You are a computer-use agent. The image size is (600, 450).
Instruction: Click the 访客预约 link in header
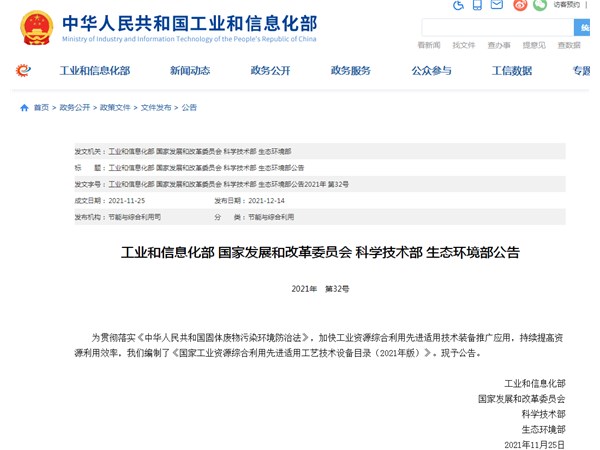[x=565, y=6]
